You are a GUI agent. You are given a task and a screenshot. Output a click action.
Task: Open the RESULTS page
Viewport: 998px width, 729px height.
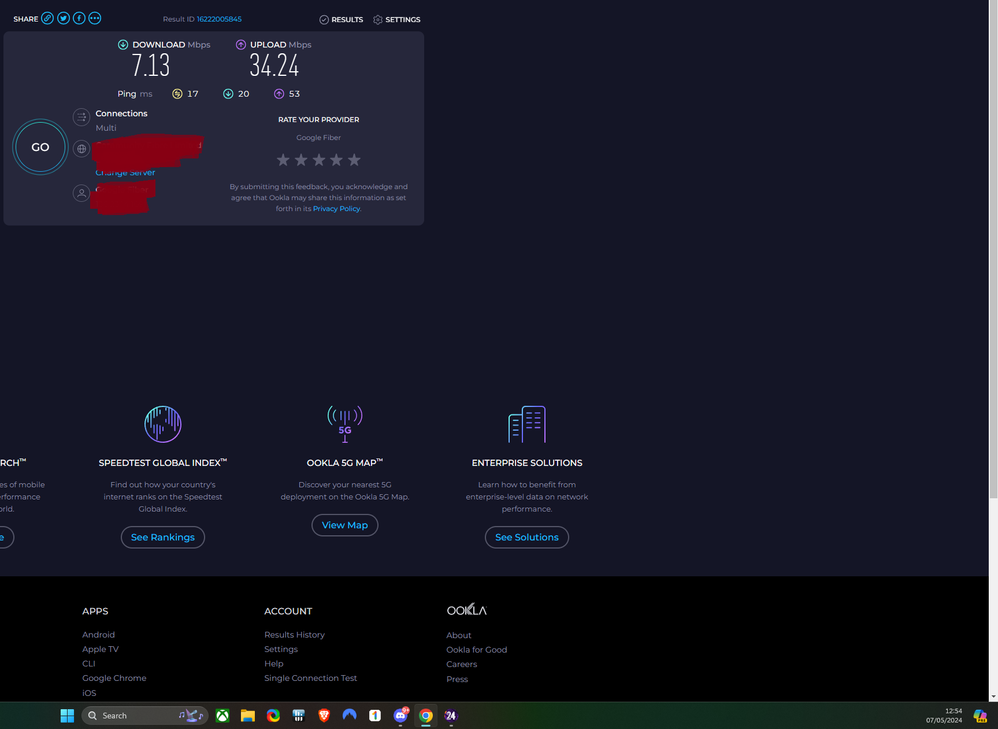tap(341, 20)
